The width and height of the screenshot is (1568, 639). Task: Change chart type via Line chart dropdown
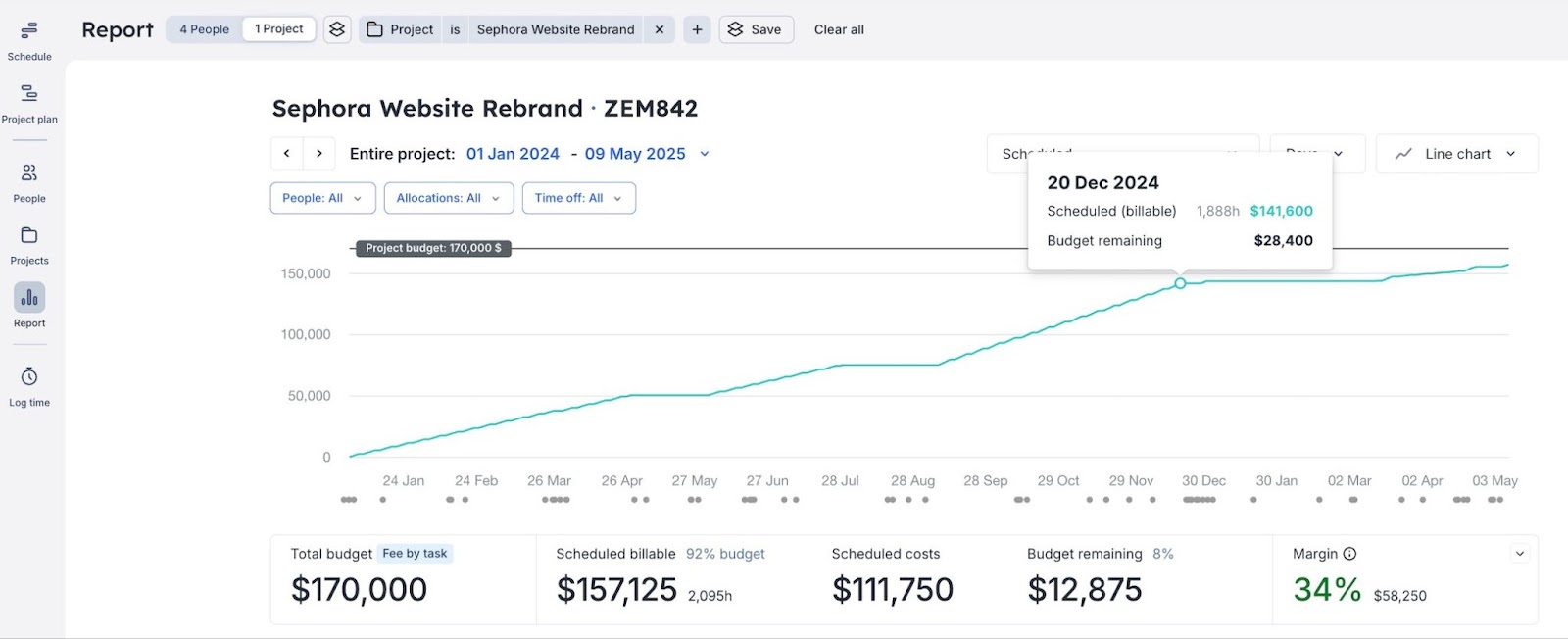pyautogui.click(x=1456, y=154)
